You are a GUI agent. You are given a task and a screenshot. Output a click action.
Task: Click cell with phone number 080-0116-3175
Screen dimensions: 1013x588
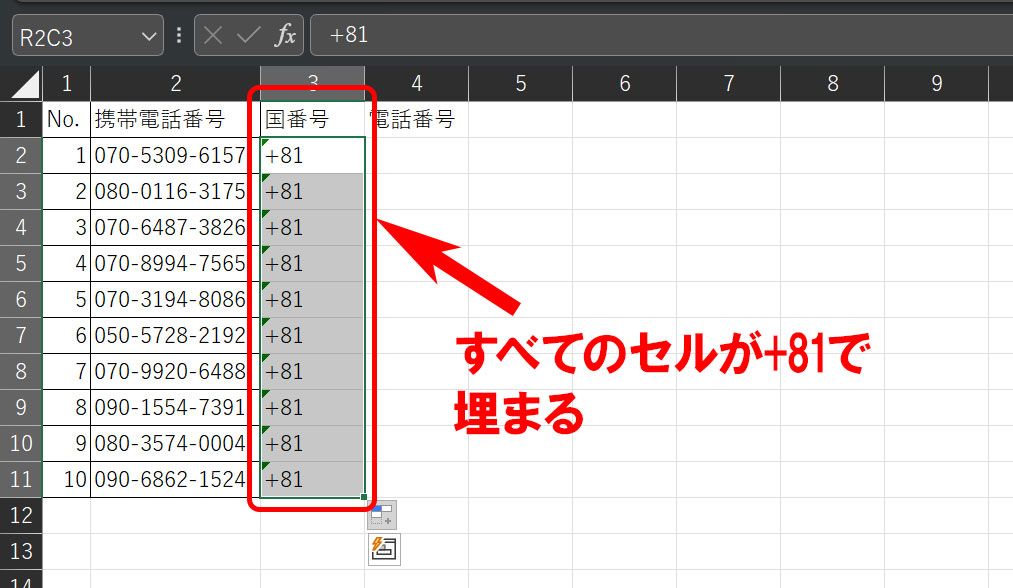click(176, 191)
